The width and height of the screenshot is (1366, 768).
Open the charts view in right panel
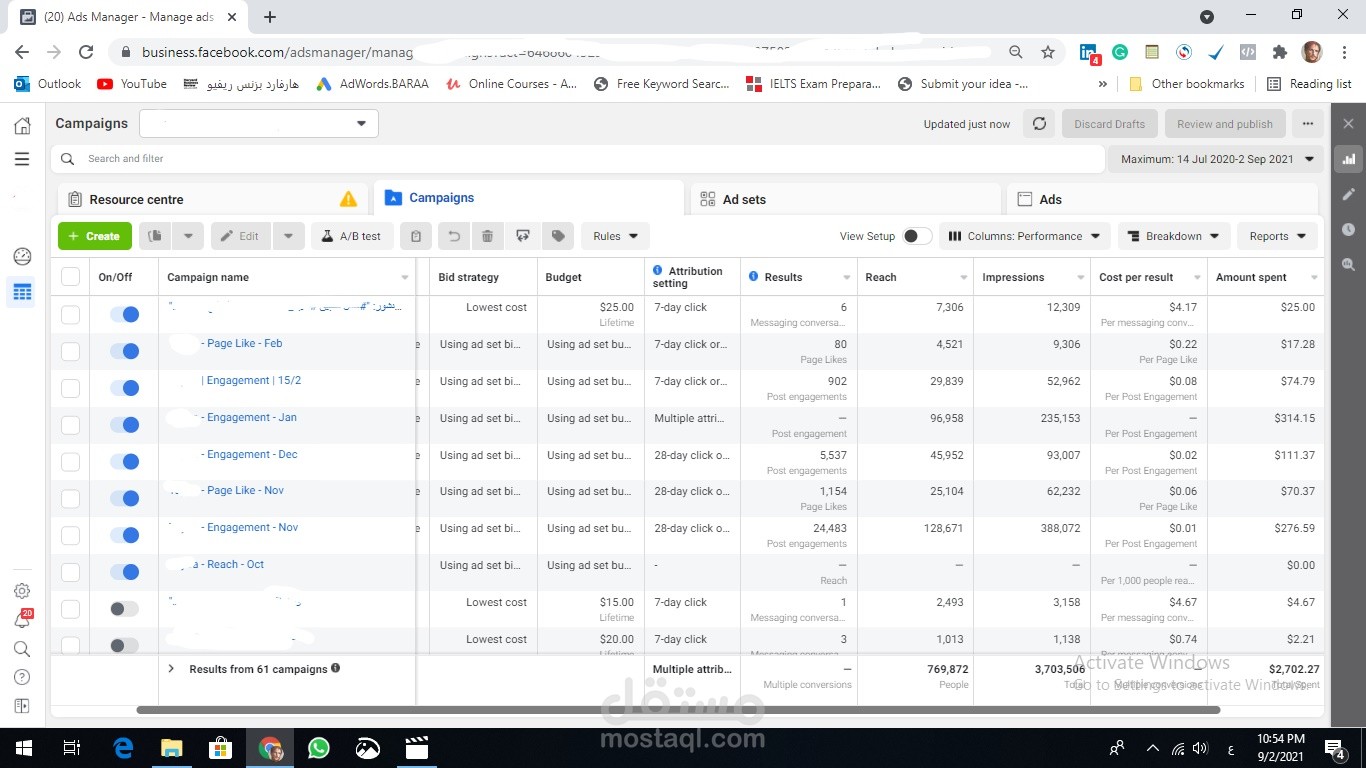click(1348, 158)
